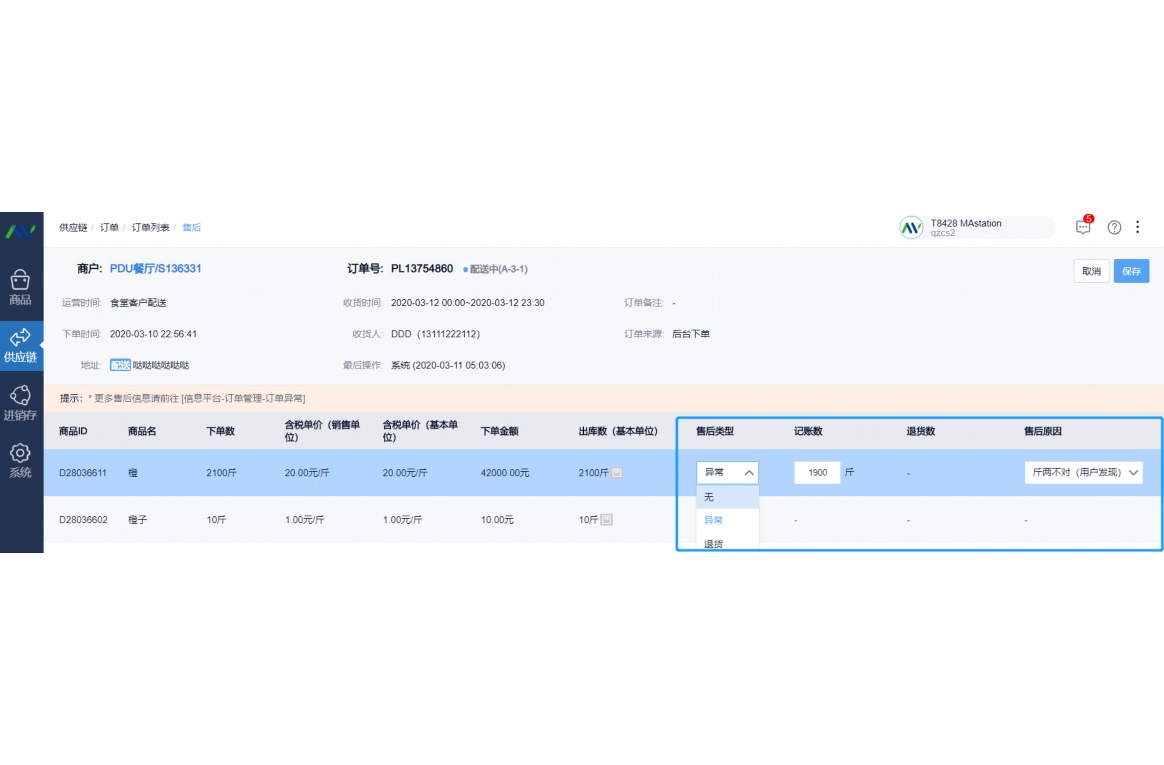Open the three-dot more options icon
This screenshot has width=1164, height=765.
click(x=1138, y=228)
